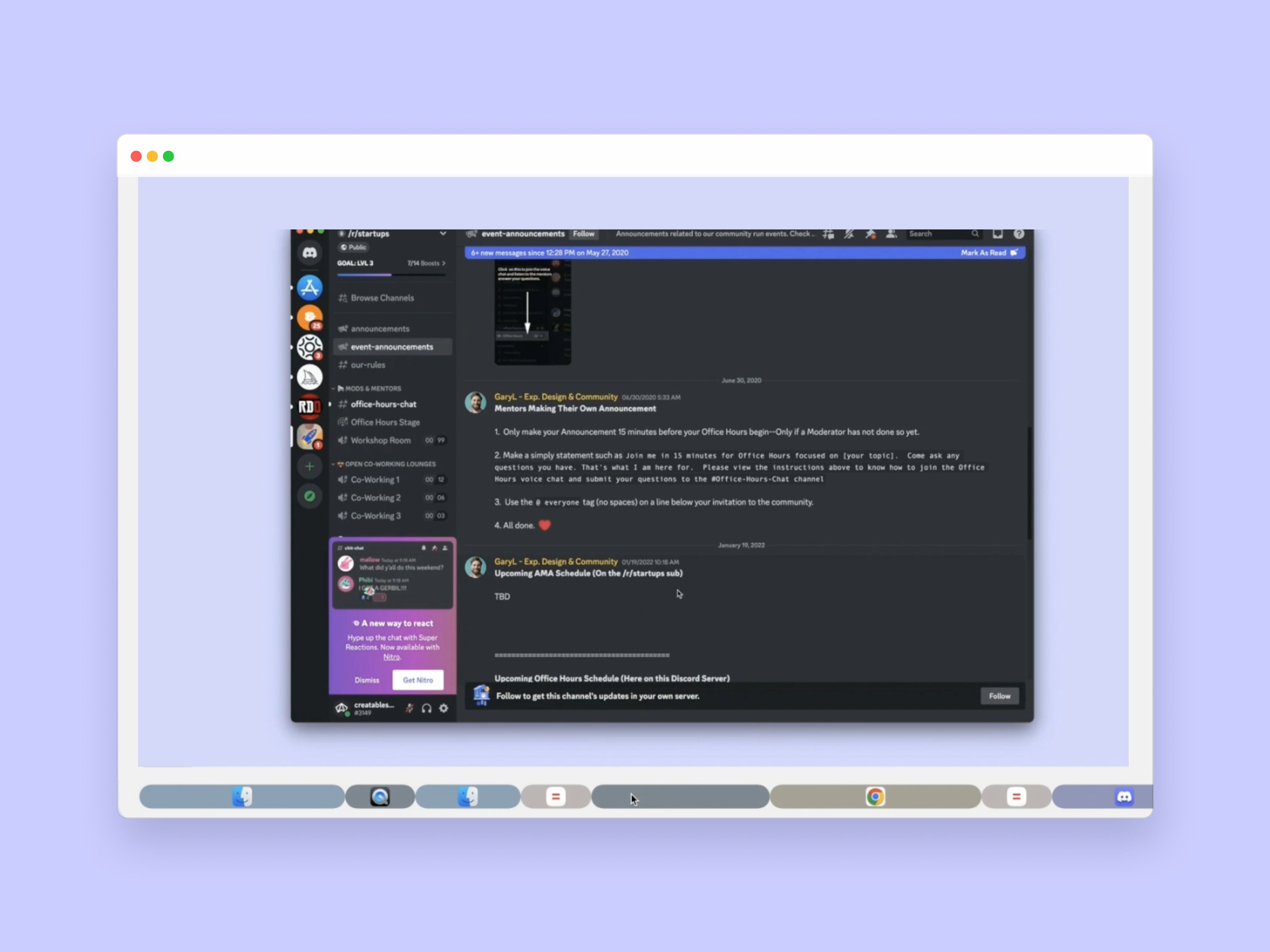Select the rocket /r/startups server icon
This screenshot has height=952, width=1270.
[x=310, y=437]
